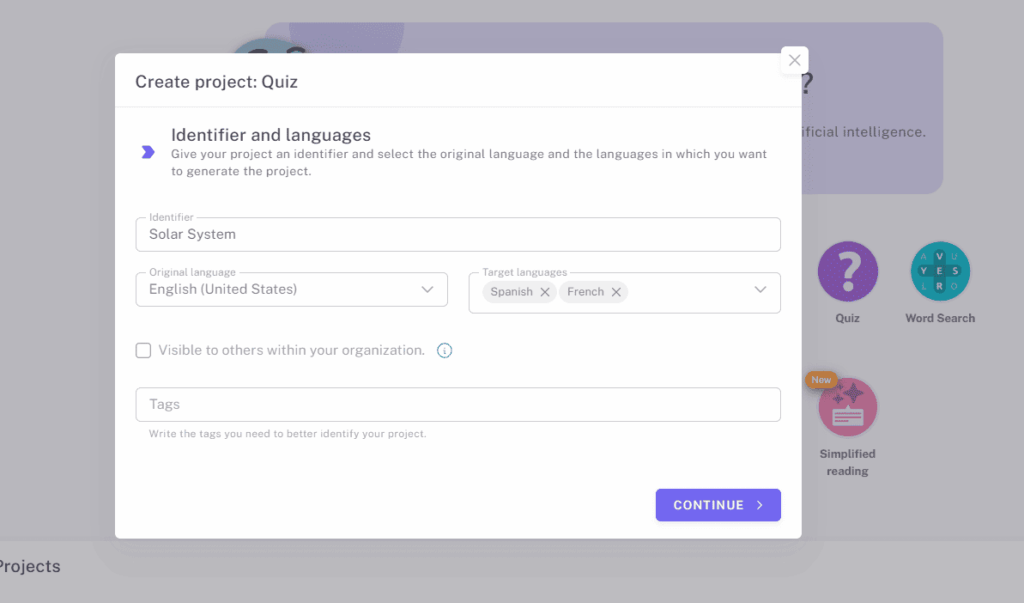
Task: Click the visibility info icon
Action: coord(445,351)
